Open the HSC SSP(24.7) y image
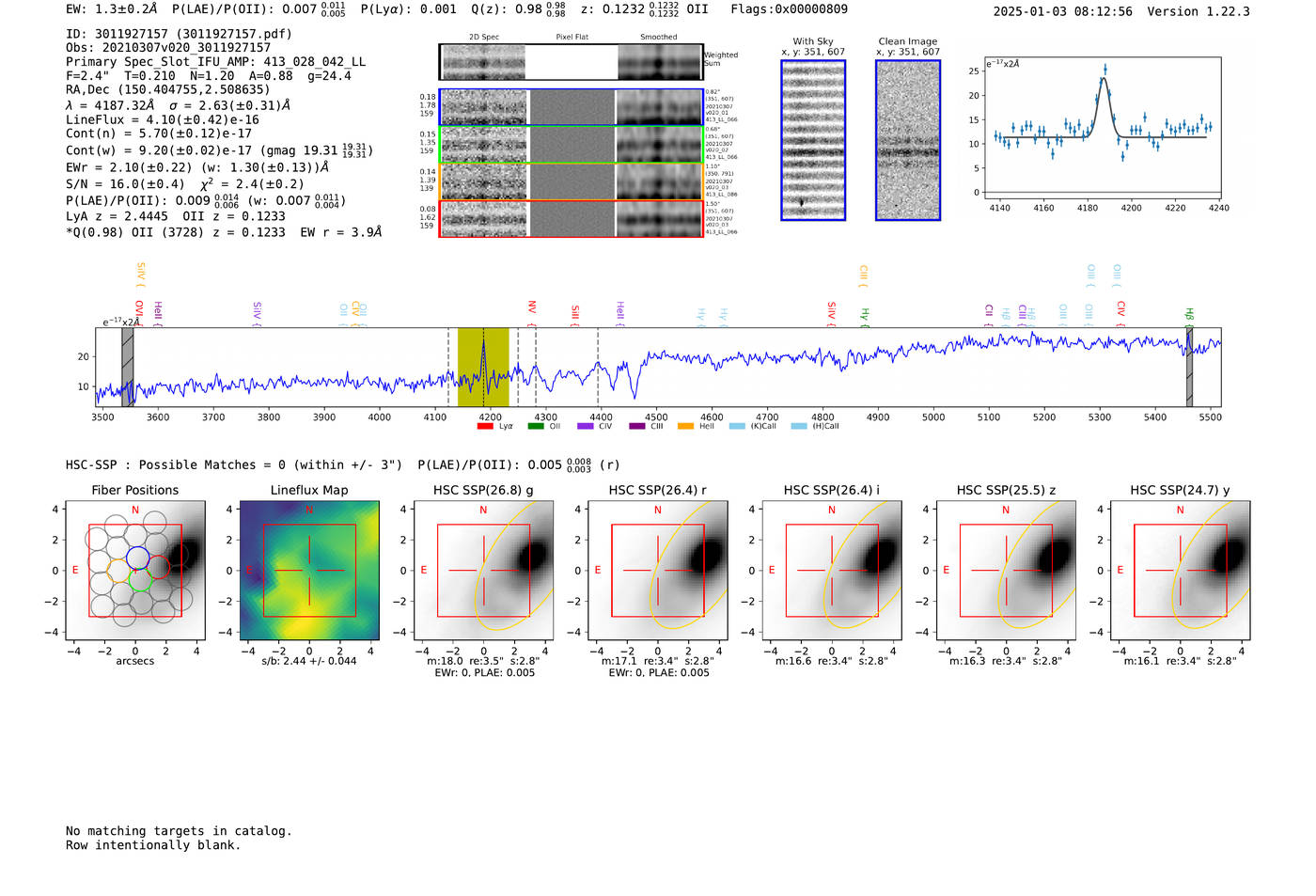1316x896 pixels. [1181, 570]
